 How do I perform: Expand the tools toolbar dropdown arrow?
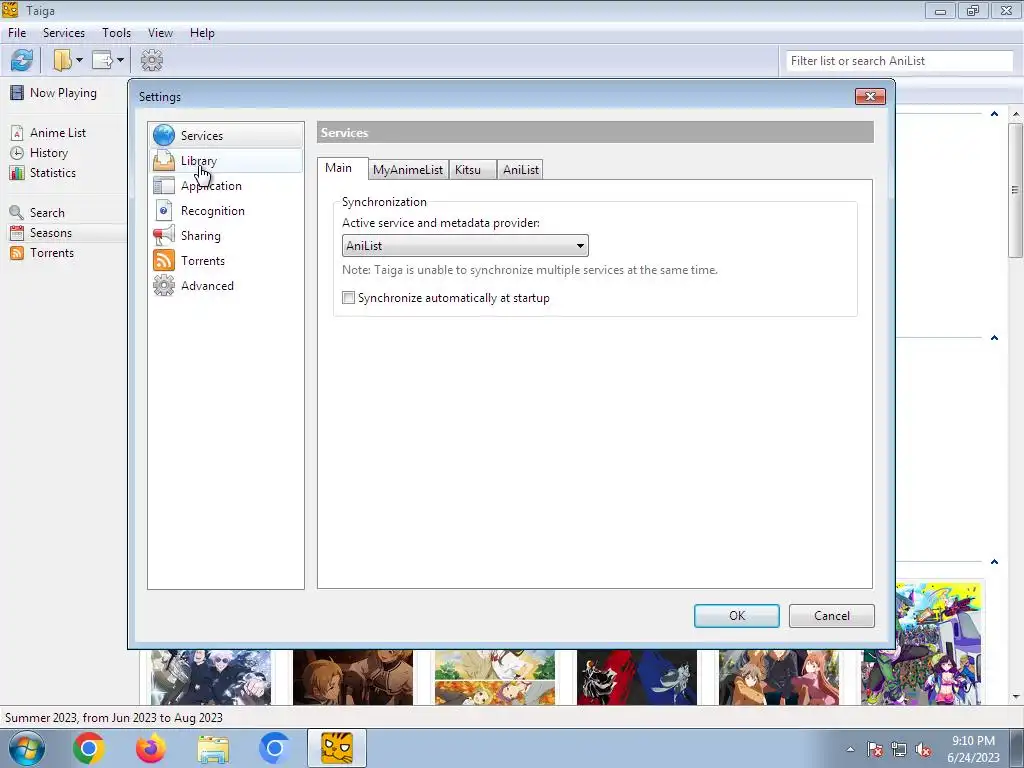coord(120,61)
